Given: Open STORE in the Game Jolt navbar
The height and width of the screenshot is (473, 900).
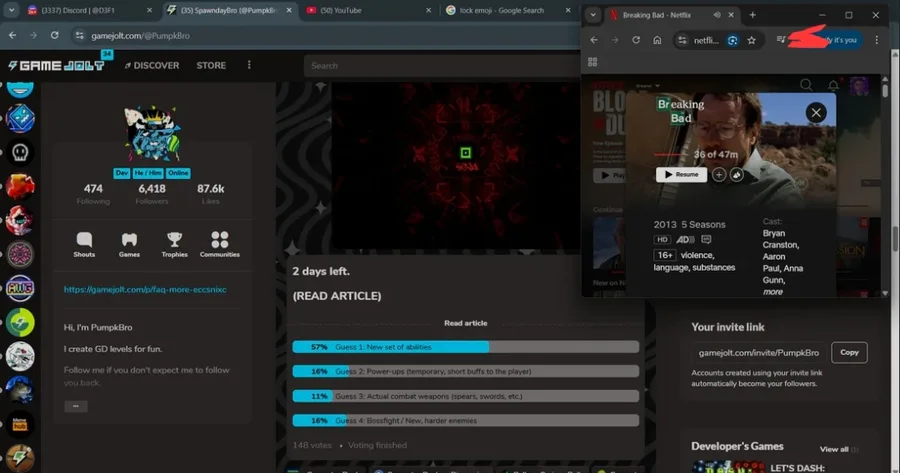Looking at the screenshot, I should pyautogui.click(x=211, y=65).
